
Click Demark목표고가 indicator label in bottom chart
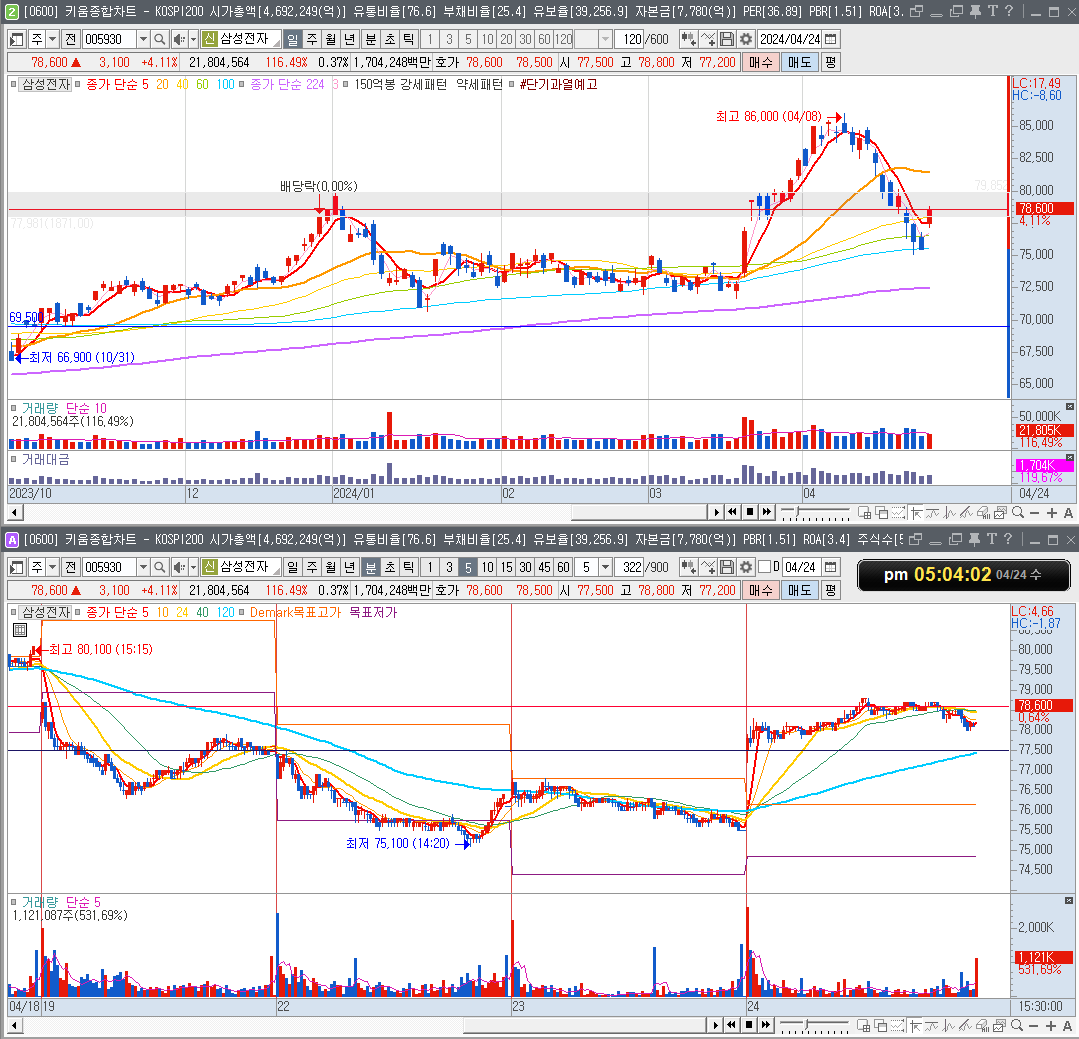click(x=295, y=612)
